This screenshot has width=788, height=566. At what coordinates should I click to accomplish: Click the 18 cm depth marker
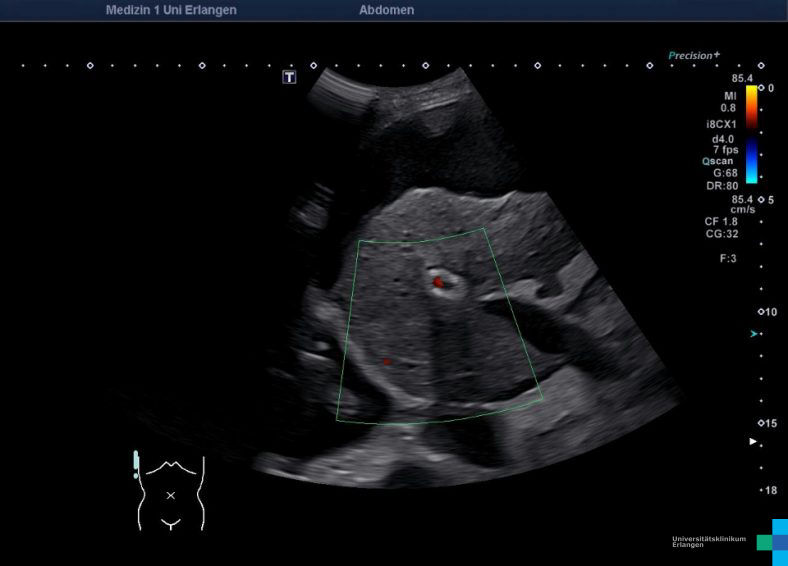tap(770, 490)
